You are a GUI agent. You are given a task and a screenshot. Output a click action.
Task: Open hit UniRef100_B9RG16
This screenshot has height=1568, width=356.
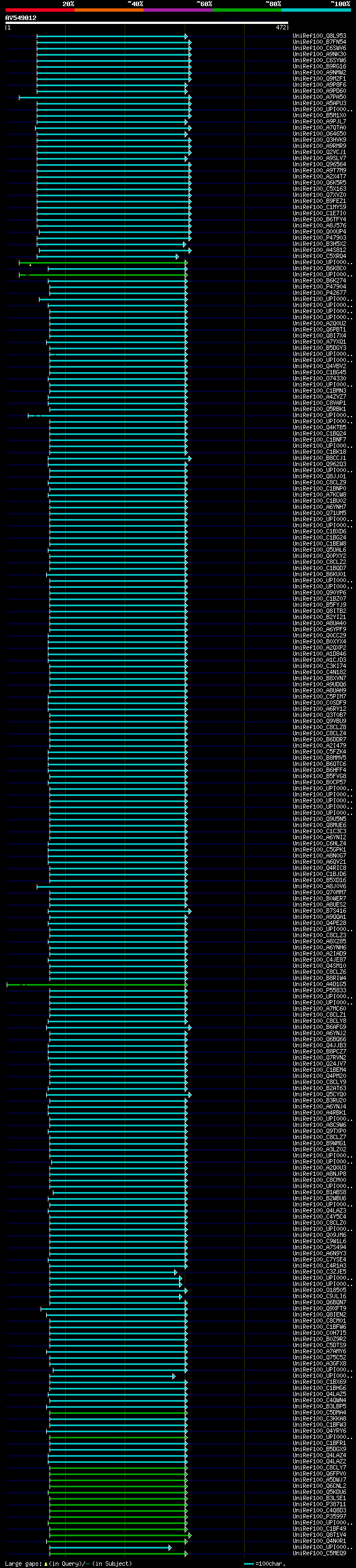(319, 66)
